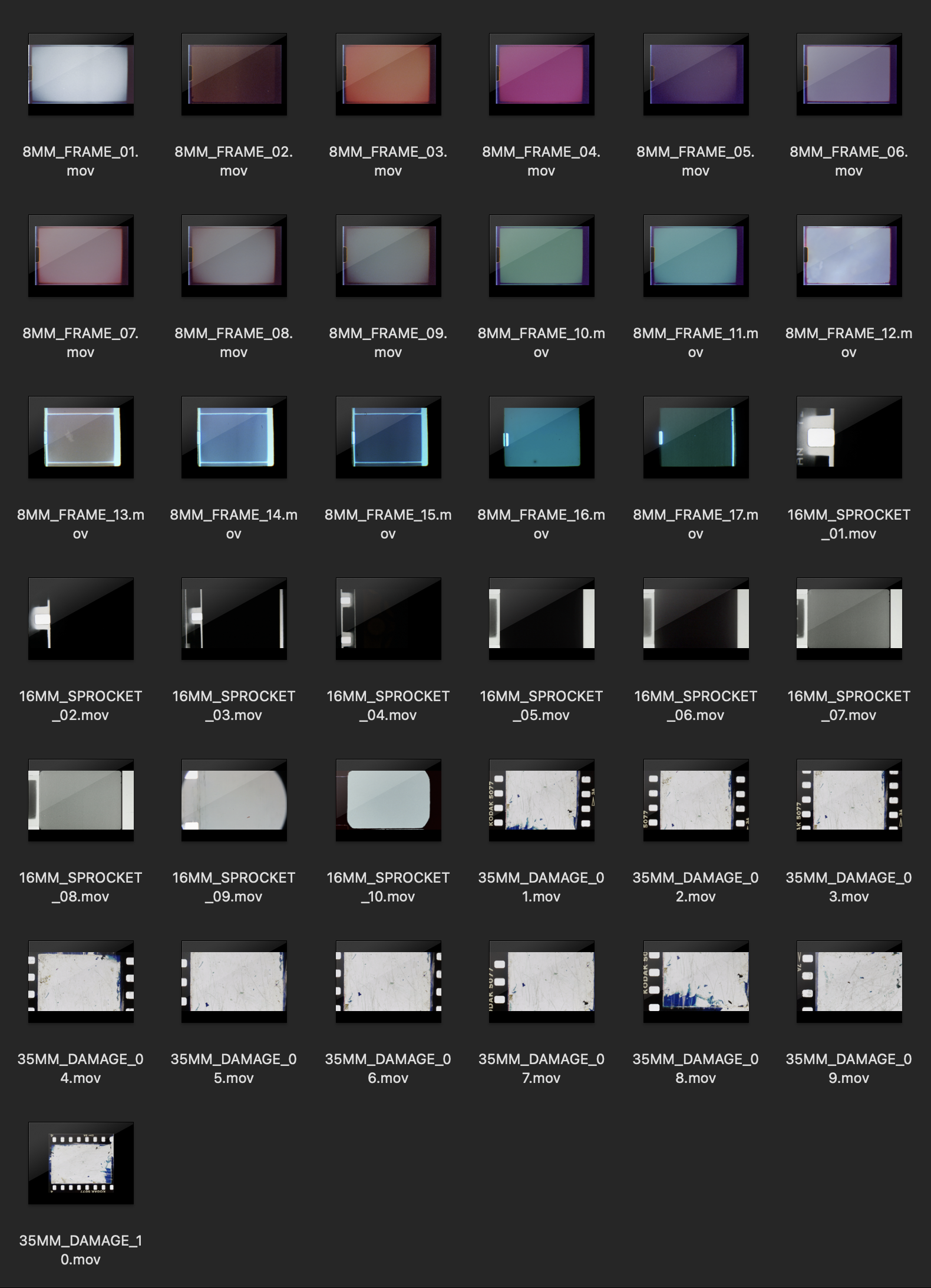Viewport: 931px width, 1288px height.
Task: Click the 8MM_FRAME_17.mov file name label
Action: point(695,524)
